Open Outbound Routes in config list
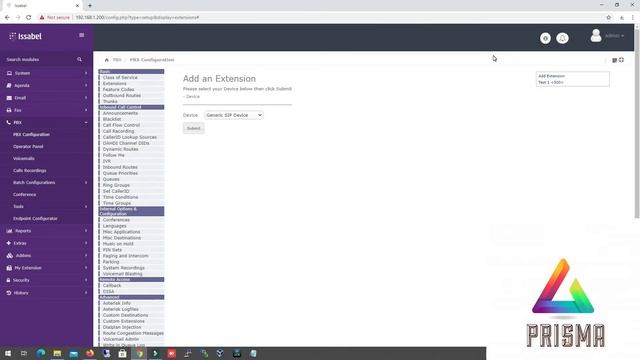The image size is (640, 360). pyautogui.click(x=122, y=95)
